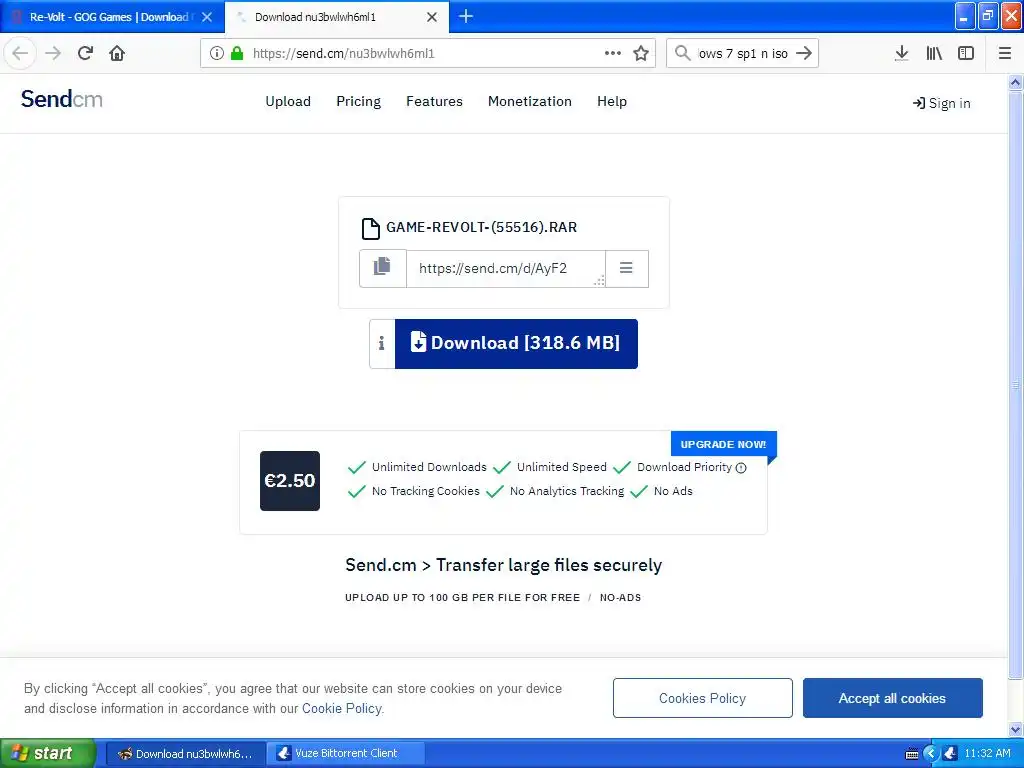
Task: Switch to Firefox Download taskbar button
Action: click(x=185, y=754)
